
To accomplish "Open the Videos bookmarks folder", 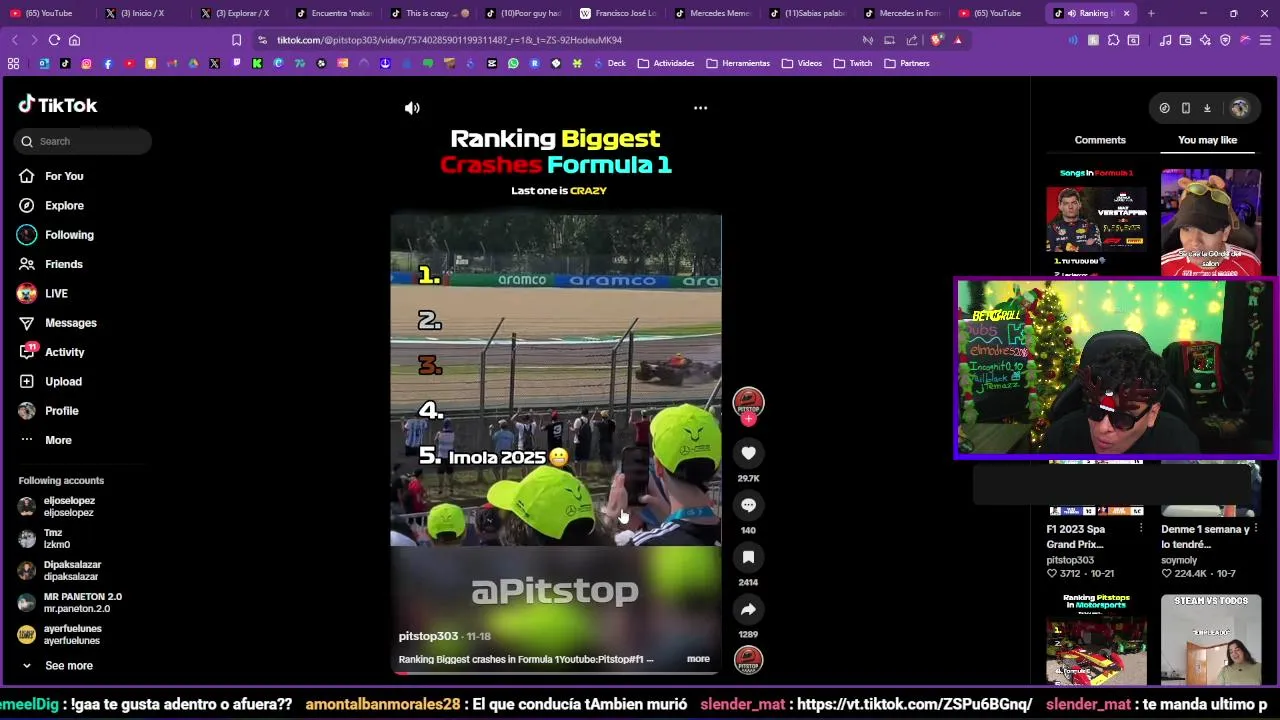I will 802,63.
